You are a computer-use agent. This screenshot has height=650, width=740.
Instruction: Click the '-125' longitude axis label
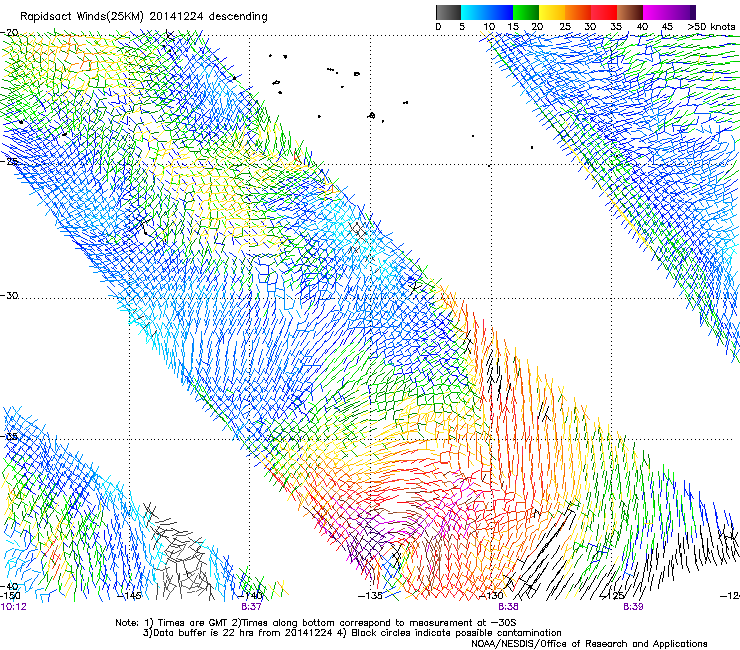point(612,596)
